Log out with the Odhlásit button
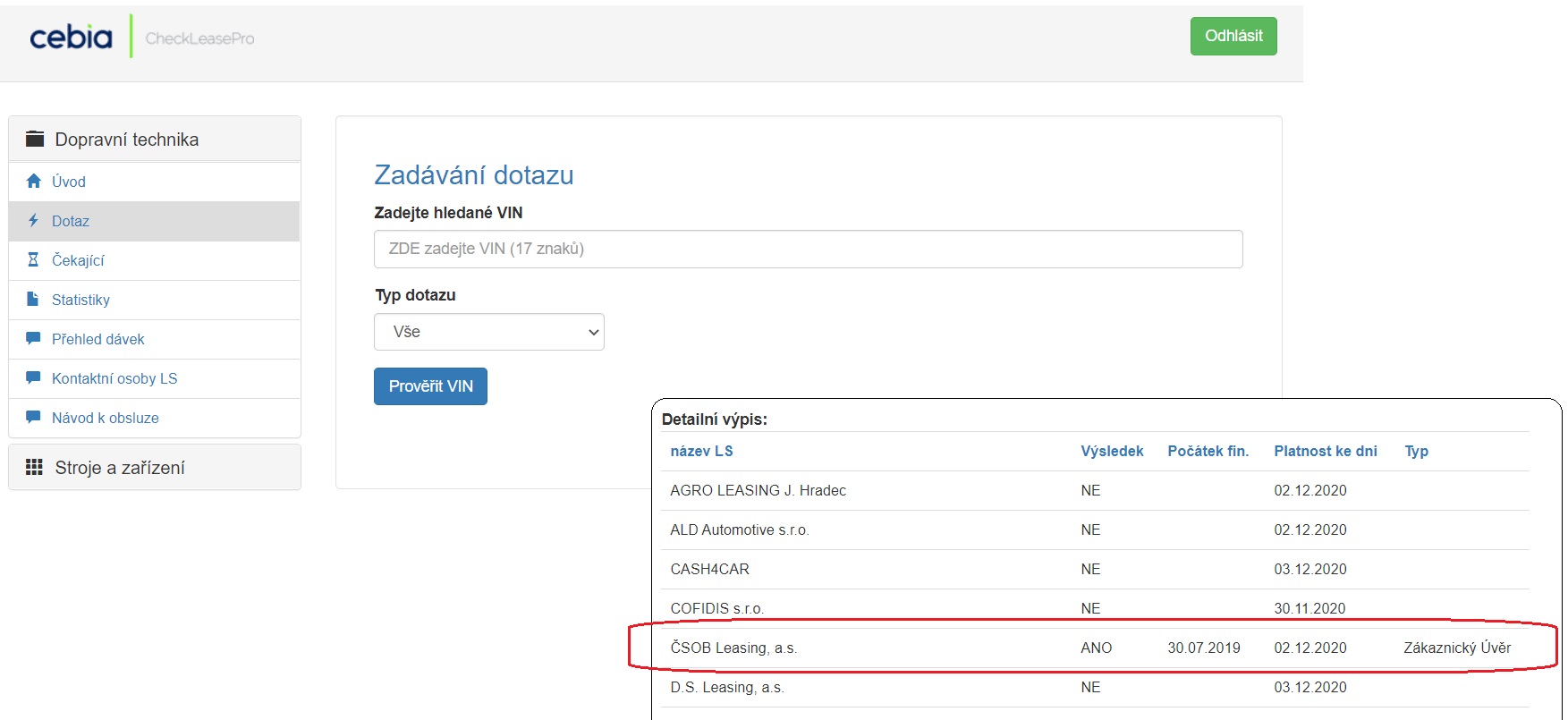Viewport: 1568px width, 720px height. [x=1233, y=36]
